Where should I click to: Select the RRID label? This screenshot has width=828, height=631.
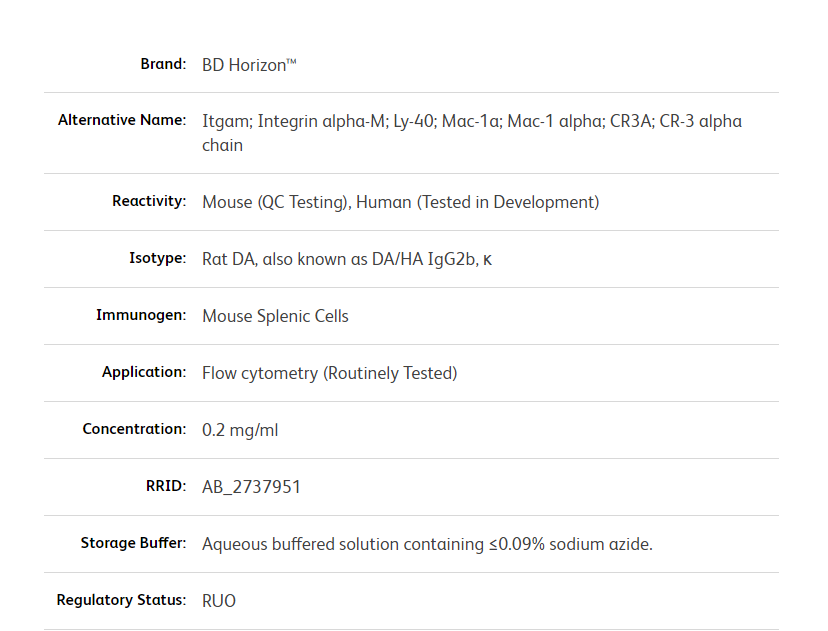[166, 486]
